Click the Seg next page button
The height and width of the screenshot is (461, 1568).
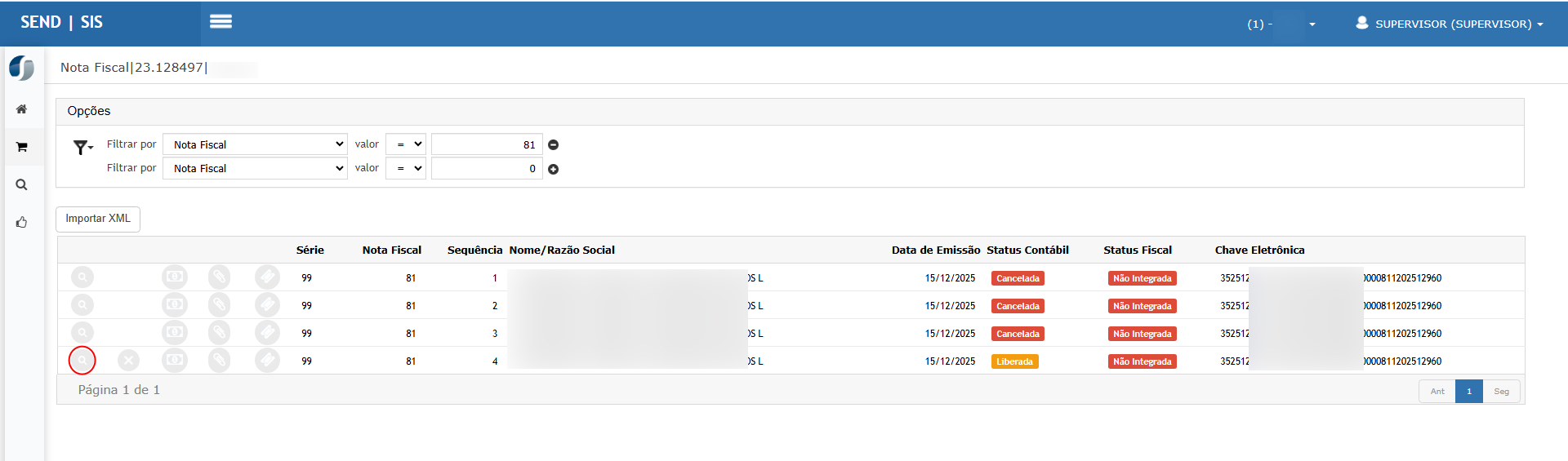(1501, 392)
